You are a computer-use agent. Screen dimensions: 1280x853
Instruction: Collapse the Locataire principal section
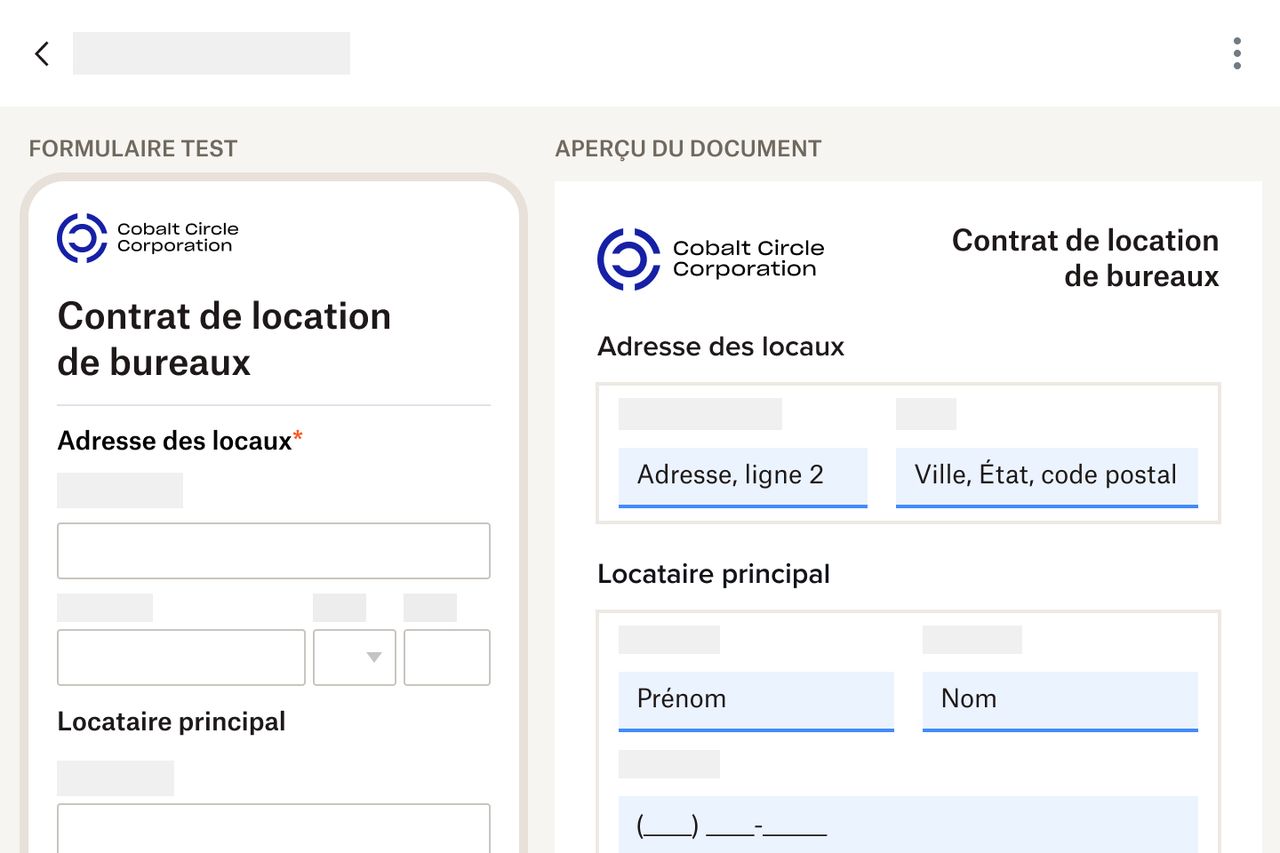click(x=171, y=722)
